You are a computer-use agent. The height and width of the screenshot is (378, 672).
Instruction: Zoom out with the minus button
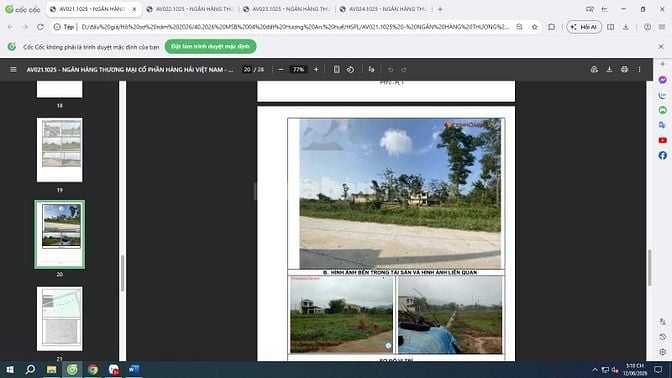coord(281,69)
